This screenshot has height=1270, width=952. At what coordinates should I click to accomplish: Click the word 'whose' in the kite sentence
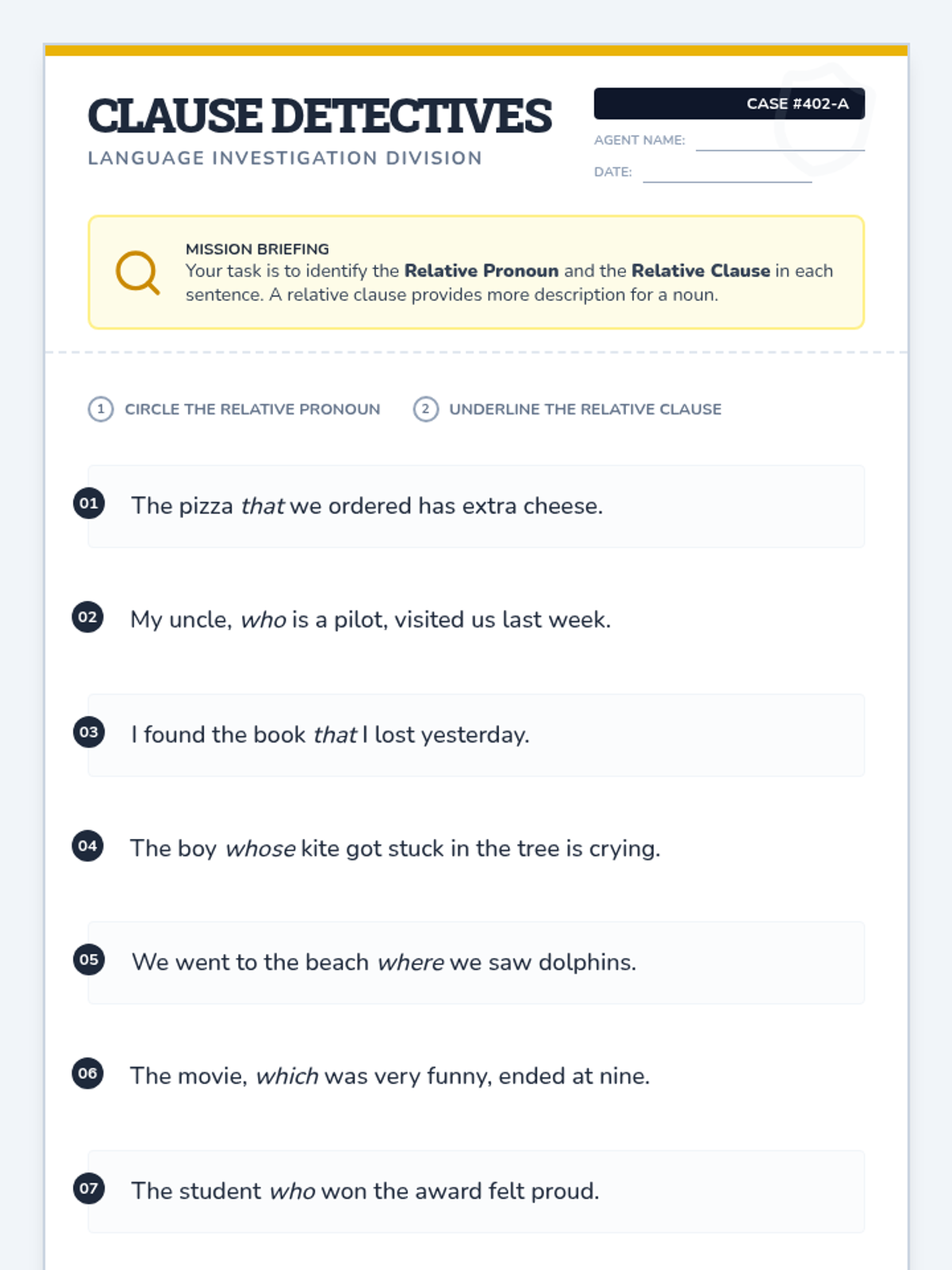260,849
